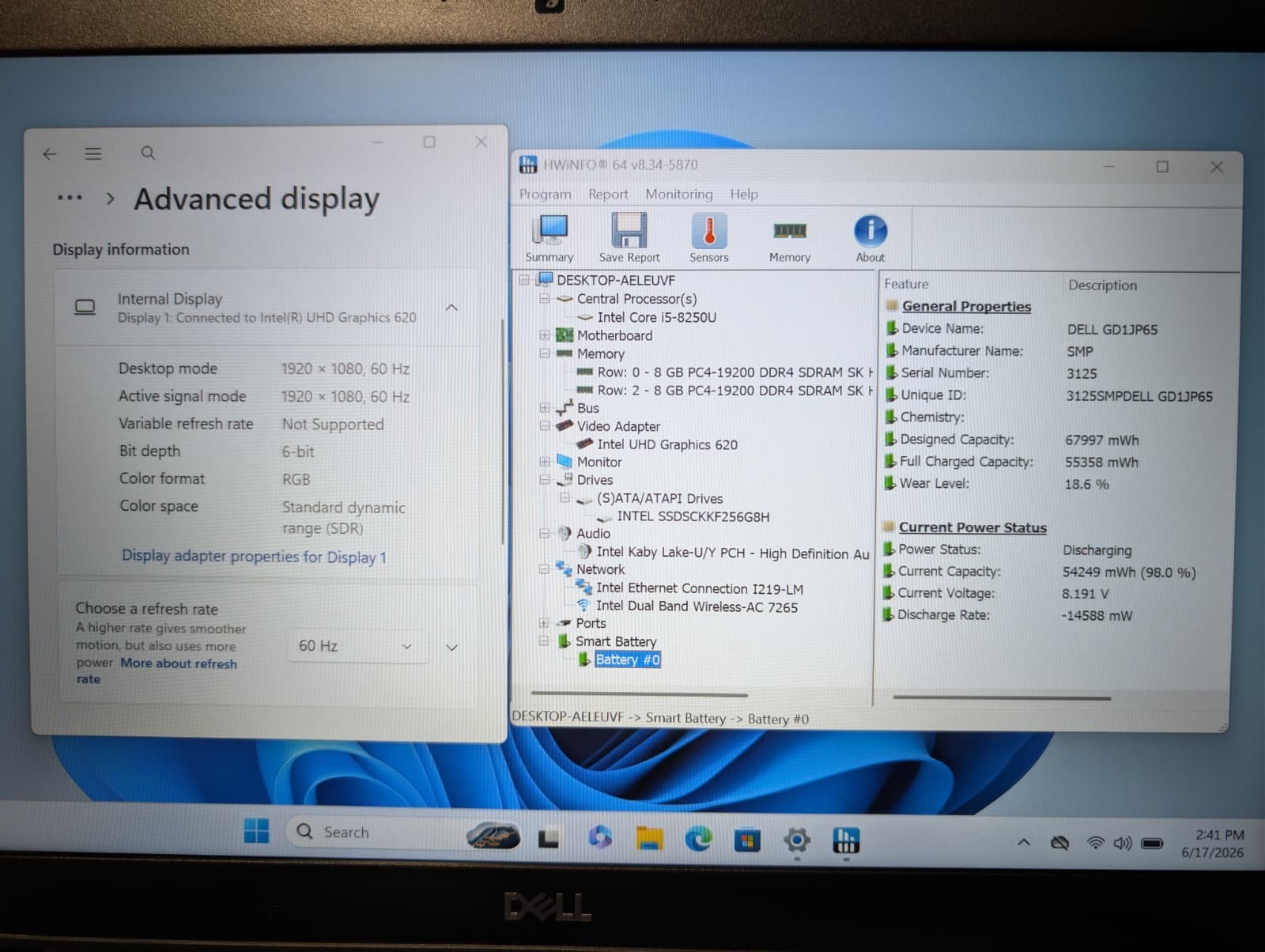Open the Settings hamburger navigation menu
This screenshot has width=1265, height=952.
point(93,153)
